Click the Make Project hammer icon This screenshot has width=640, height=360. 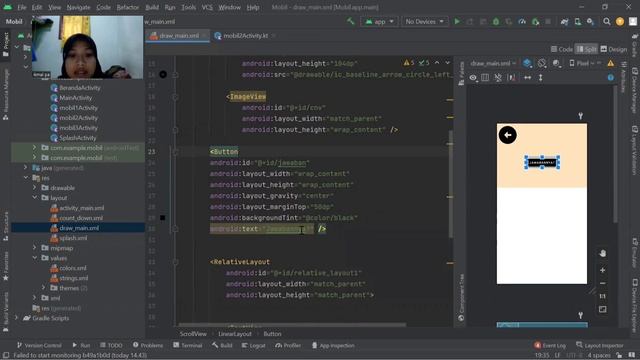click(351, 21)
